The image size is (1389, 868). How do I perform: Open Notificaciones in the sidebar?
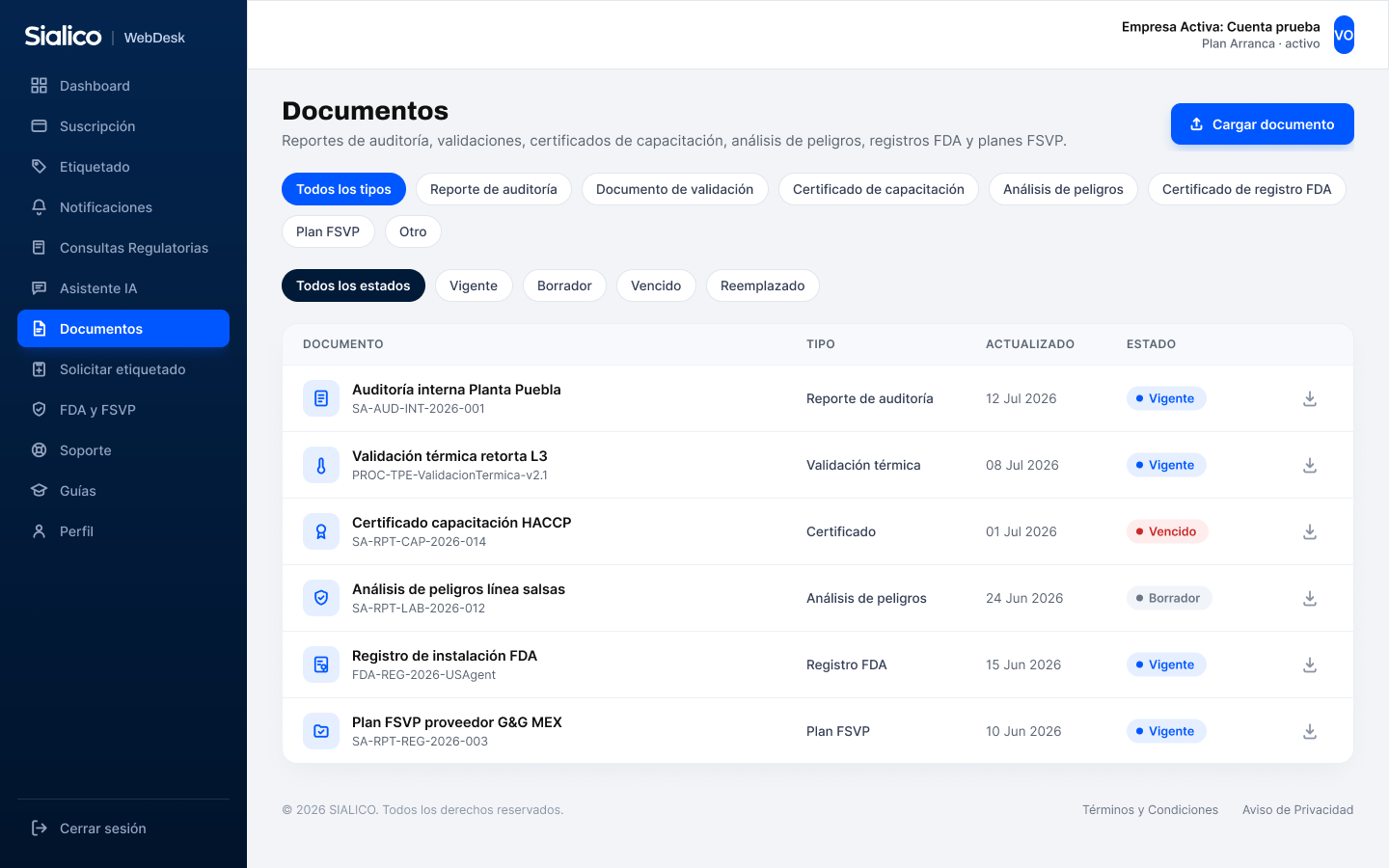pos(123,207)
